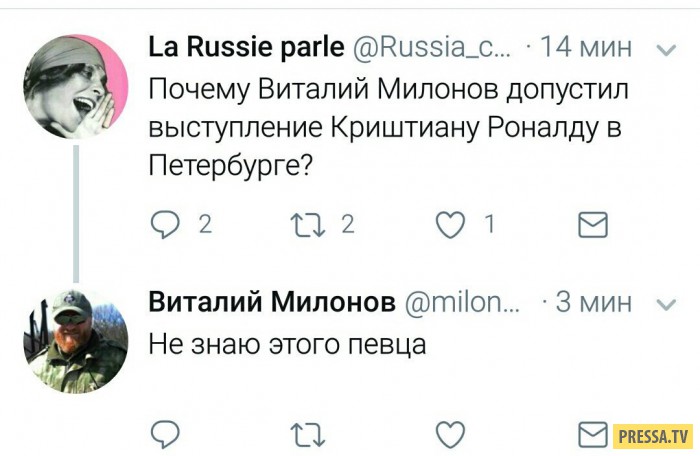Reply to Виталий Милонов's tweet
This screenshot has height=456, width=700.
point(164,433)
